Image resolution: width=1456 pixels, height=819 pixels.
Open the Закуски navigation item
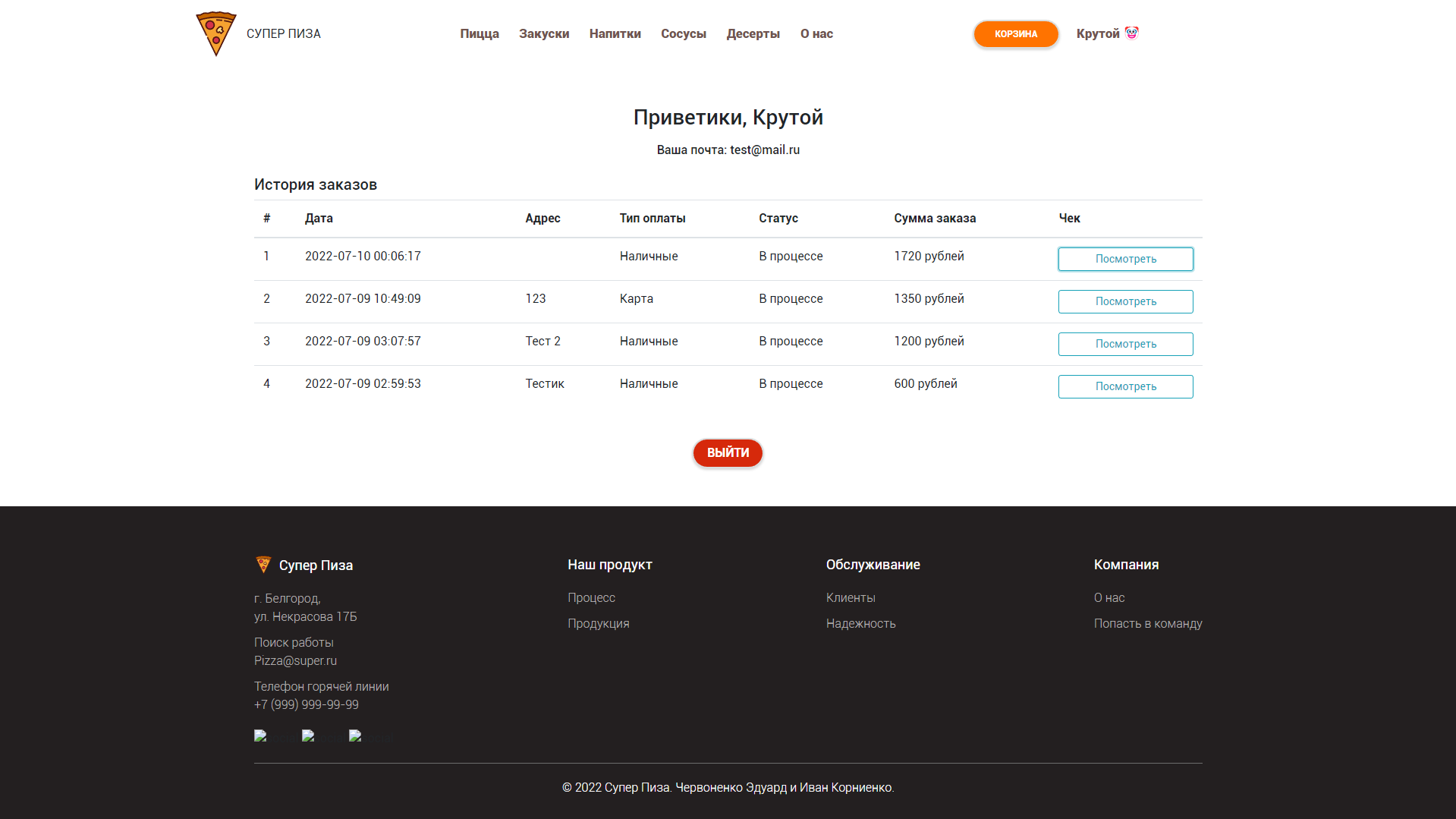pyautogui.click(x=543, y=33)
